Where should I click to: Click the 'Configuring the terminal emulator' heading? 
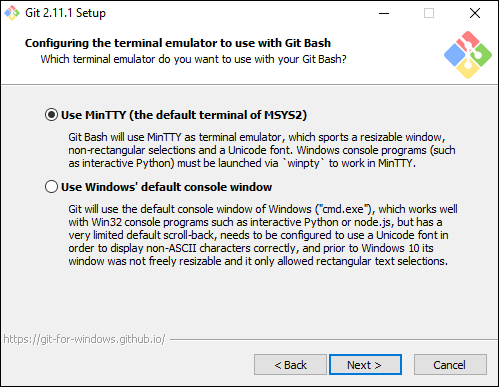pos(178,43)
